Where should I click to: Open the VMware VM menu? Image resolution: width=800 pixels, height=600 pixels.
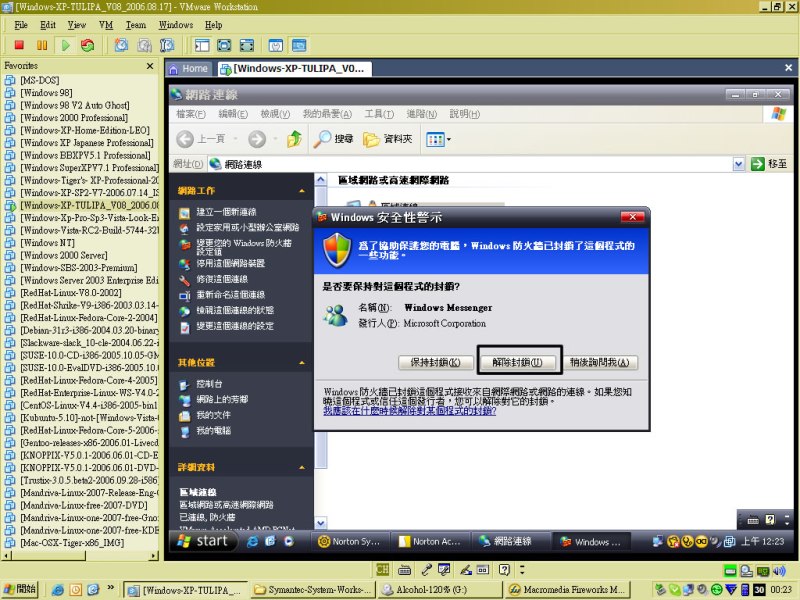(106, 24)
